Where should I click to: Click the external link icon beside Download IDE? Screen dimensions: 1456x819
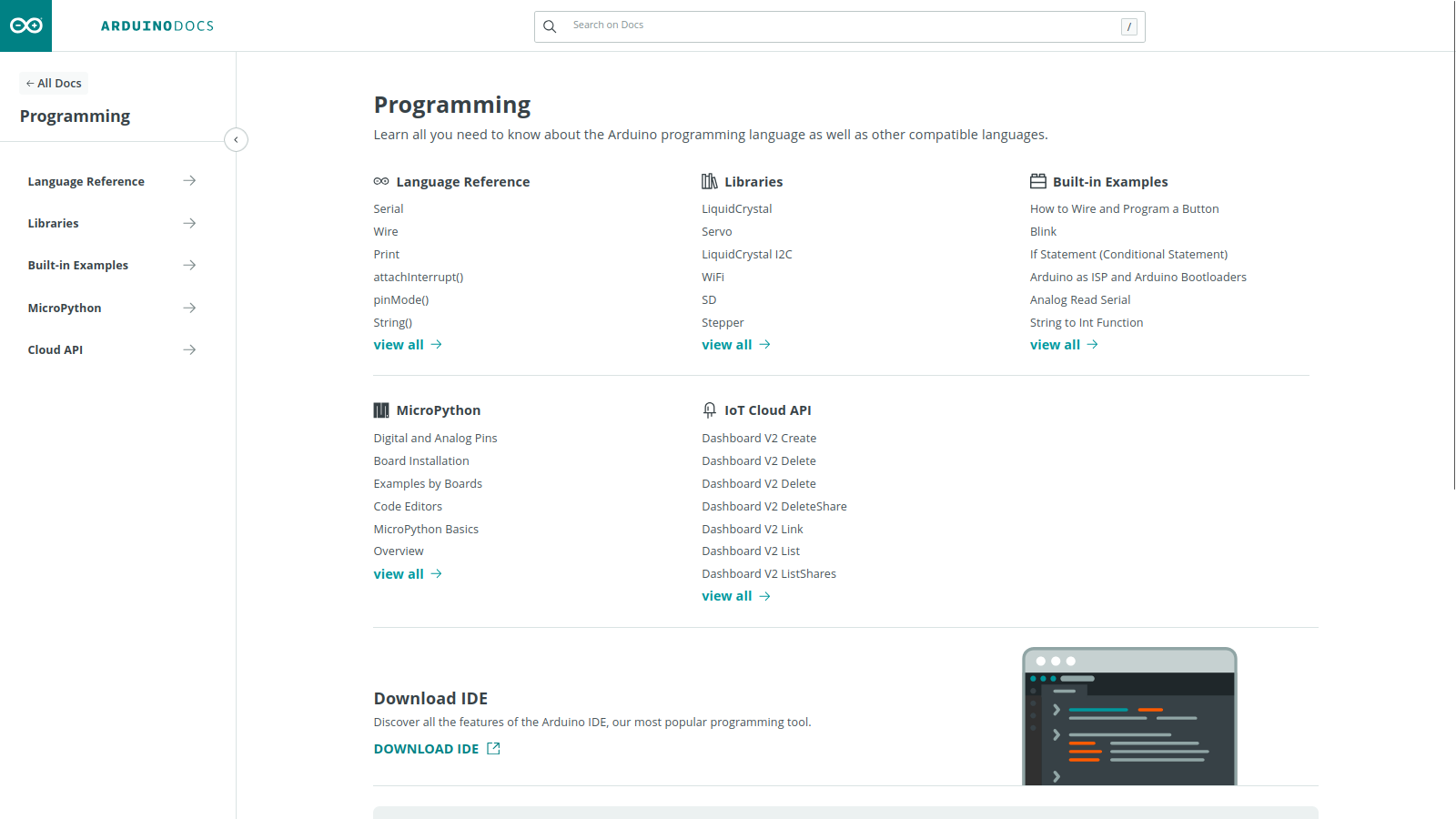[493, 749]
